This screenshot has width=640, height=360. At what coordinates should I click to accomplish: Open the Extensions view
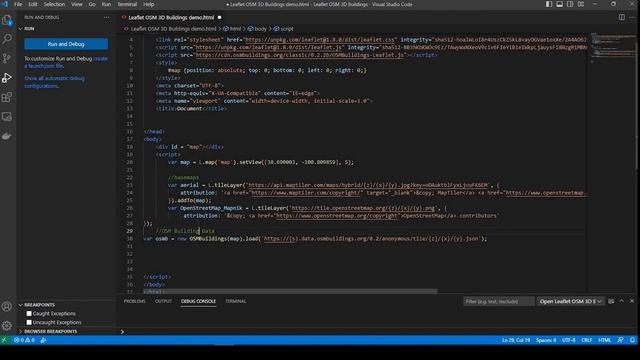[x=7, y=97]
